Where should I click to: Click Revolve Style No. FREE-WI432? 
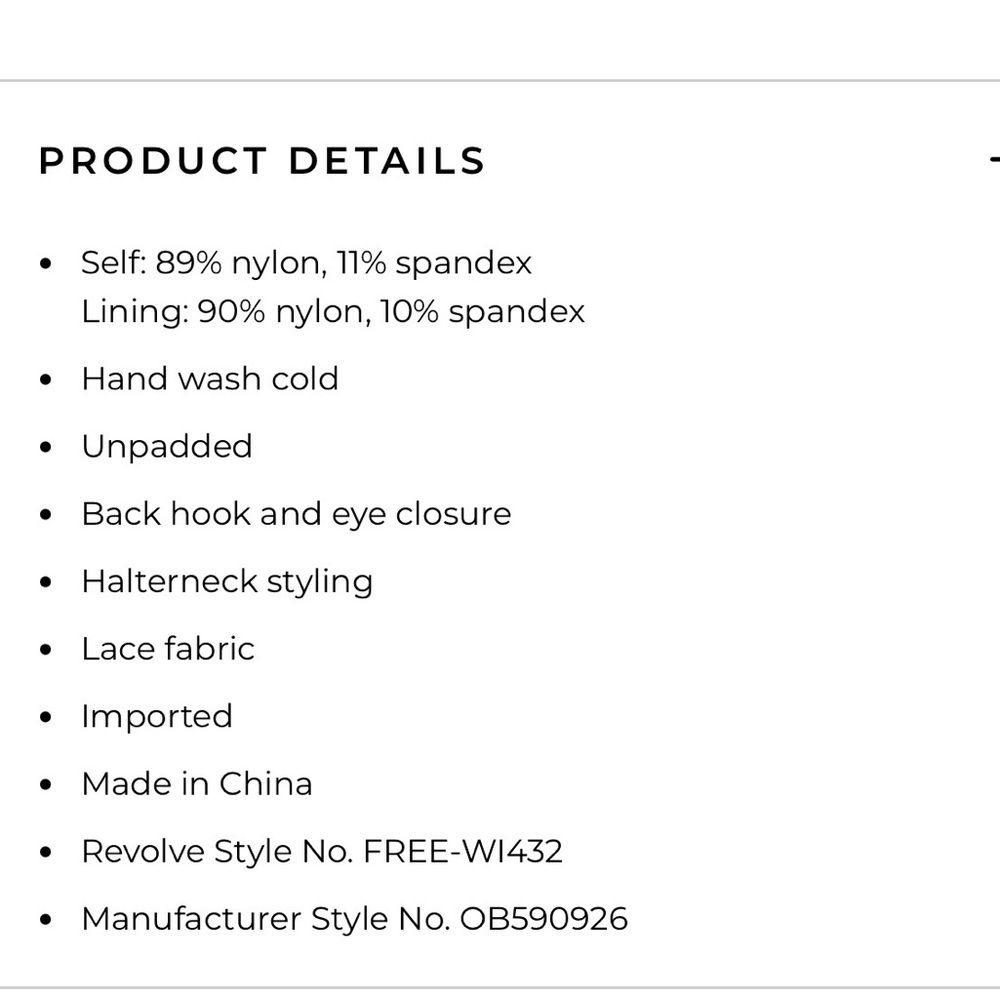pos(322,851)
